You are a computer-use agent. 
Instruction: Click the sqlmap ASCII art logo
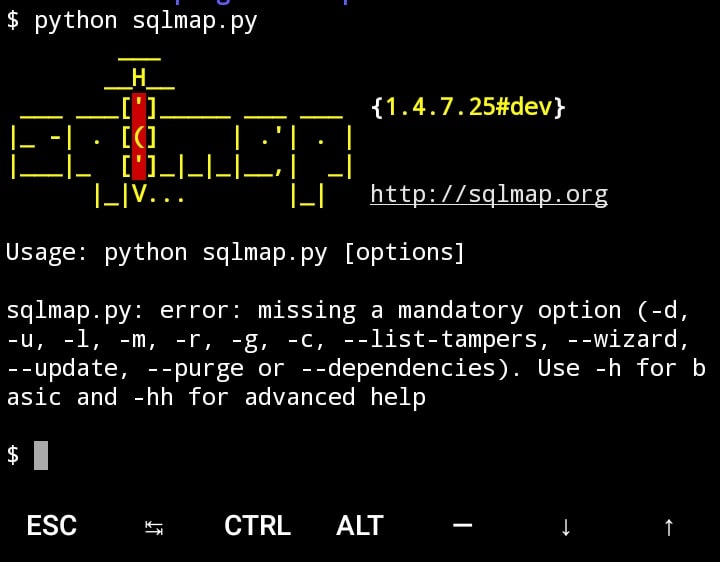click(181, 132)
